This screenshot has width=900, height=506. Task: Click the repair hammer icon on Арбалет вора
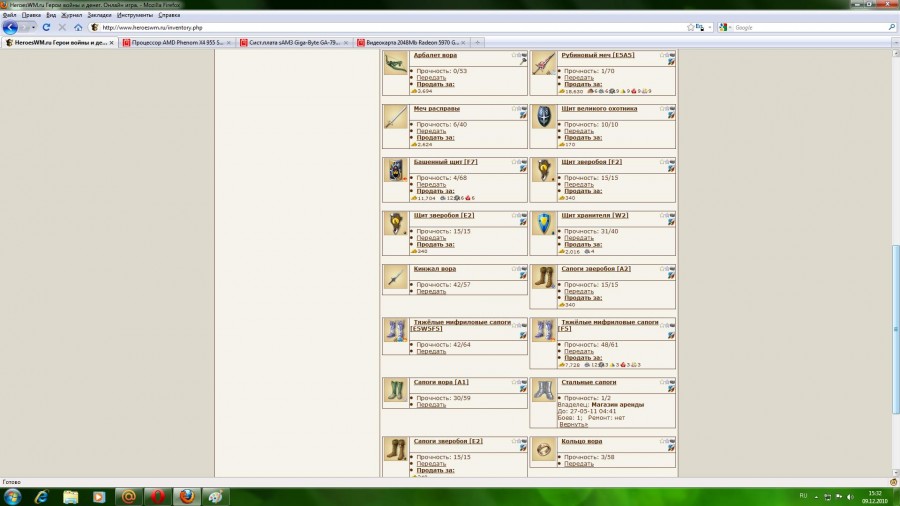523,61
